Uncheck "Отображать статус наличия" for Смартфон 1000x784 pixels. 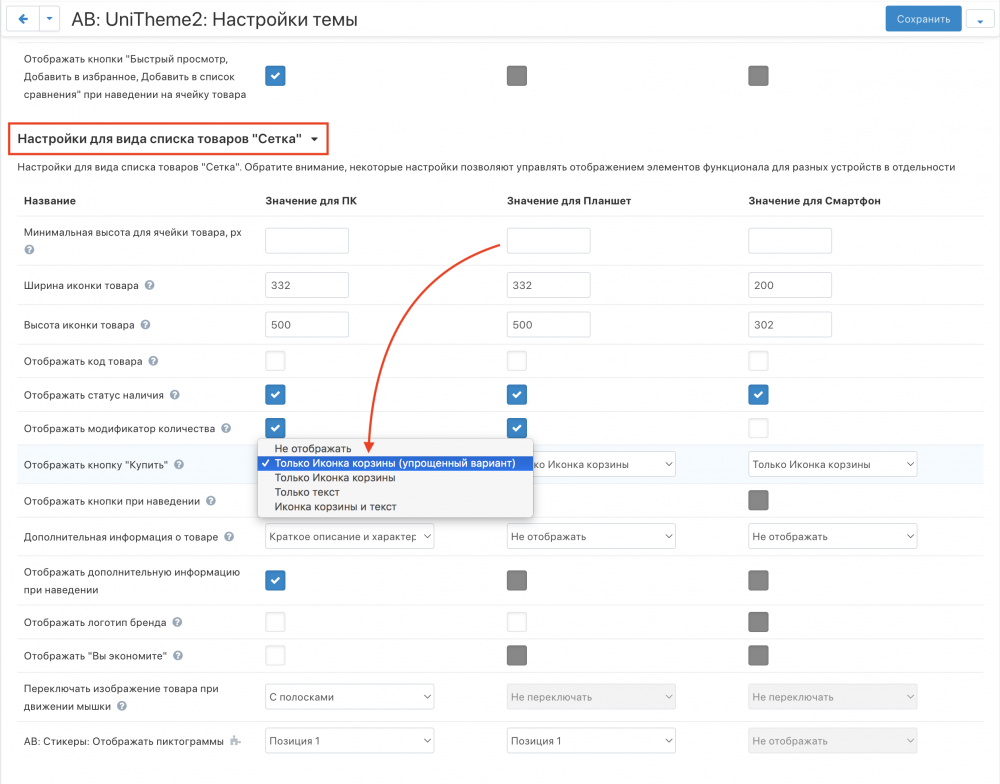[758, 395]
